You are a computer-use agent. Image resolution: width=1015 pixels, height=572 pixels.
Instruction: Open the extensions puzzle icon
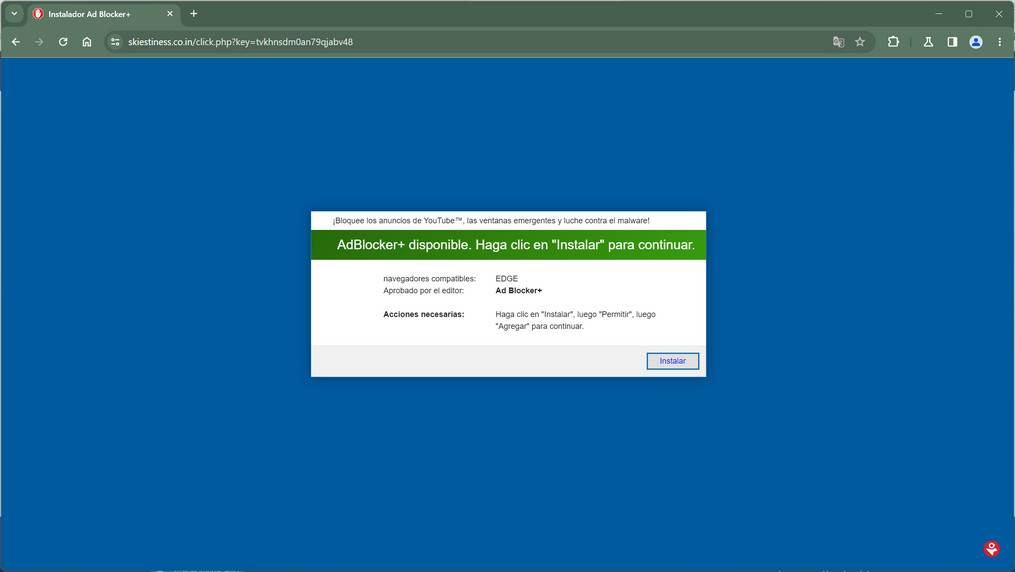point(893,42)
